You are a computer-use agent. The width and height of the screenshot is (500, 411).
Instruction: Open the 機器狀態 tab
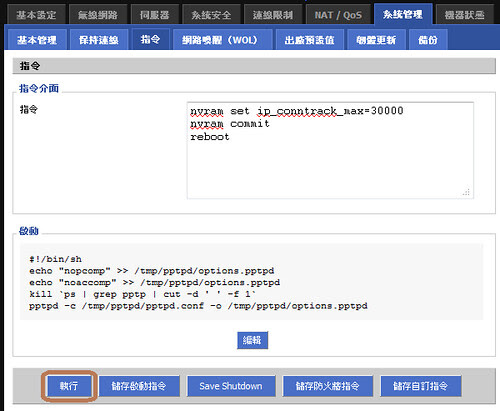click(465, 15)
